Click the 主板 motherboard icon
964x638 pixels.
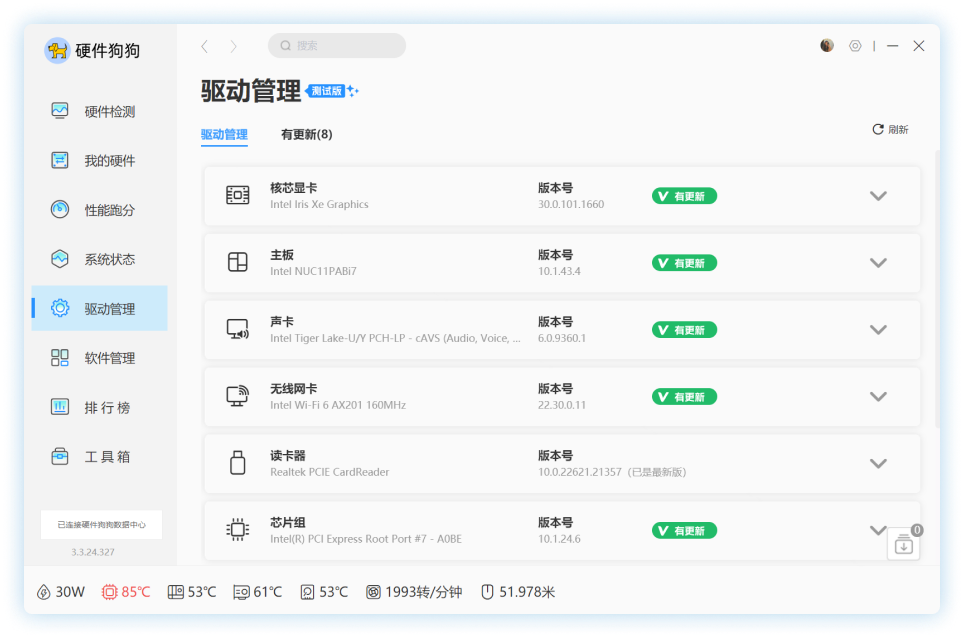(x=237, y=262)
